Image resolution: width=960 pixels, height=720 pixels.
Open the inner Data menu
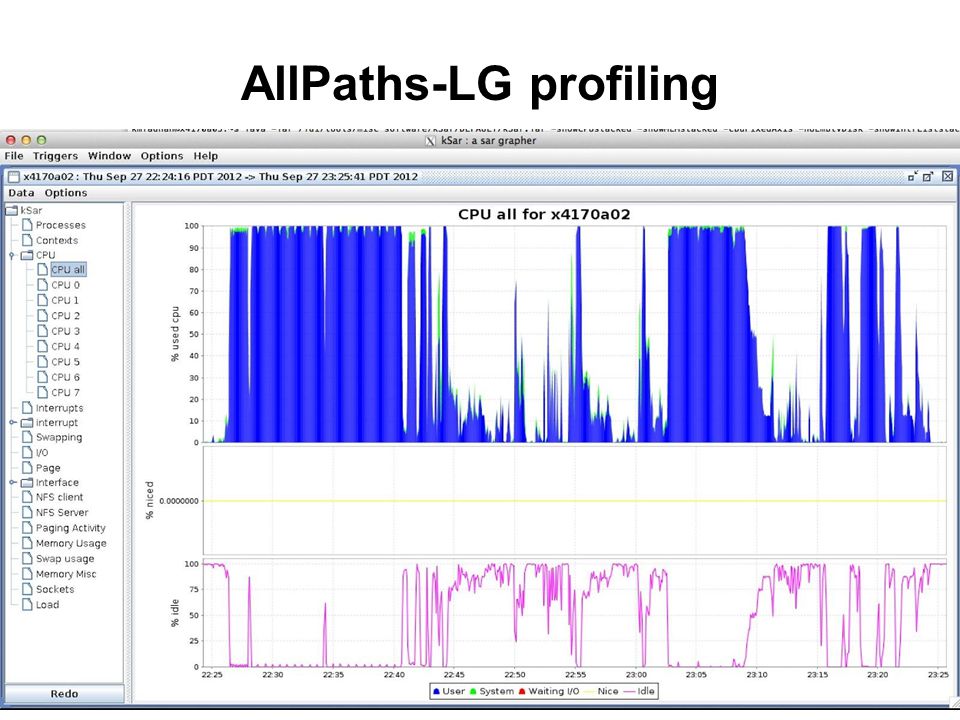(x=21, y=193)
